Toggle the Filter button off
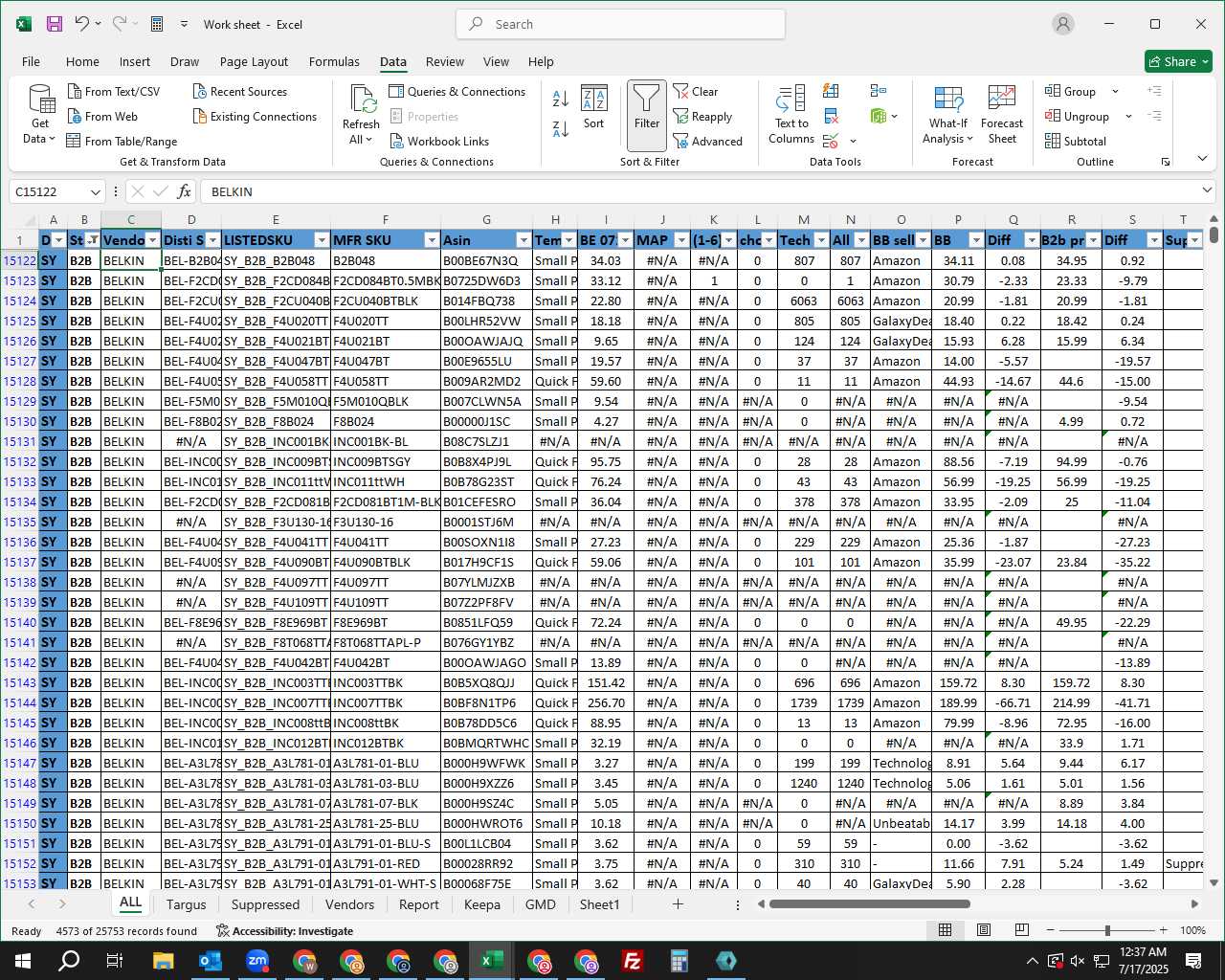The image size is (1225, 980). pos(647,115)
